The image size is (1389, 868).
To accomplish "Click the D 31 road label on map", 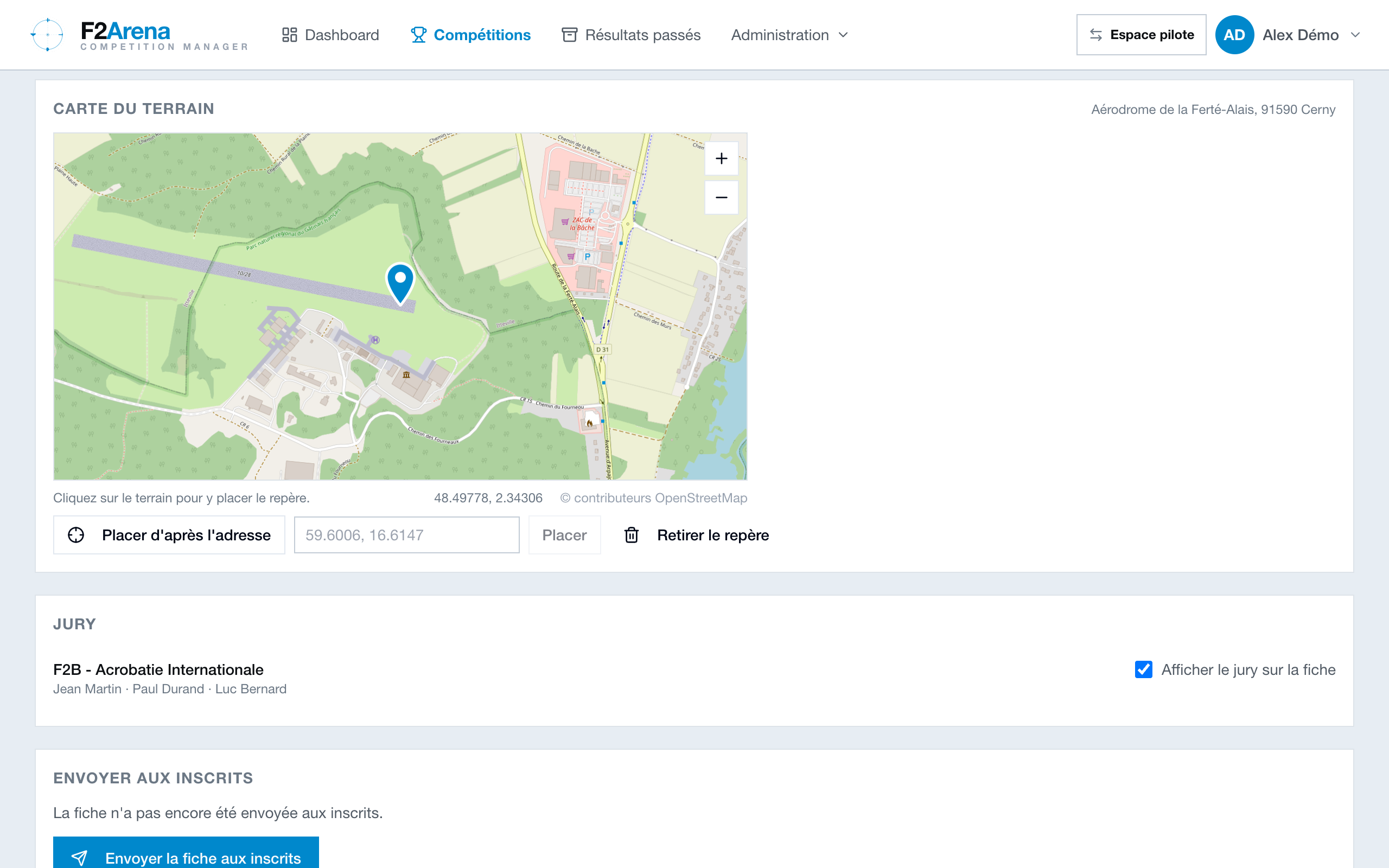I will coord(602,349).
